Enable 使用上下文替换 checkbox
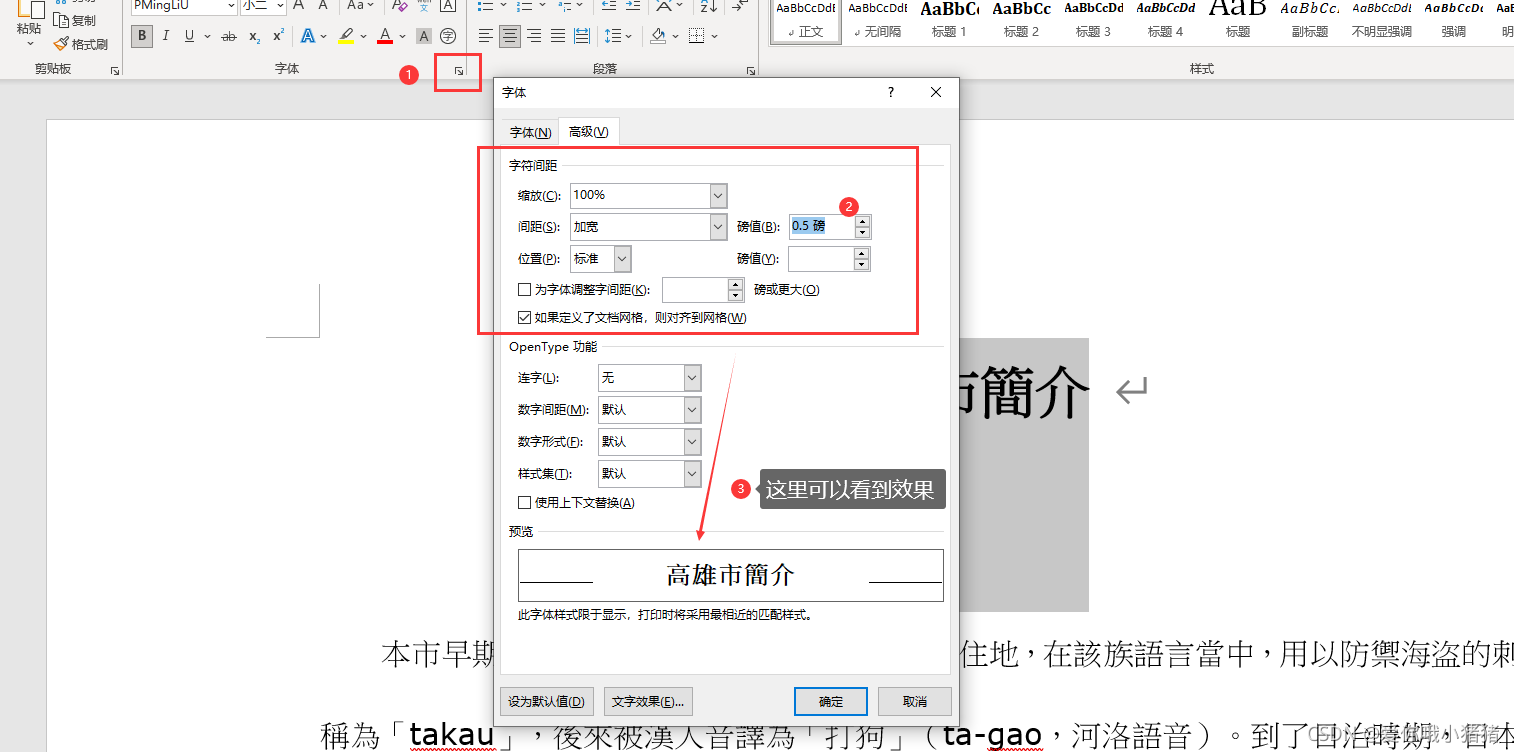This screenshot has width=1514, height=752. click(x=525, y=502)
